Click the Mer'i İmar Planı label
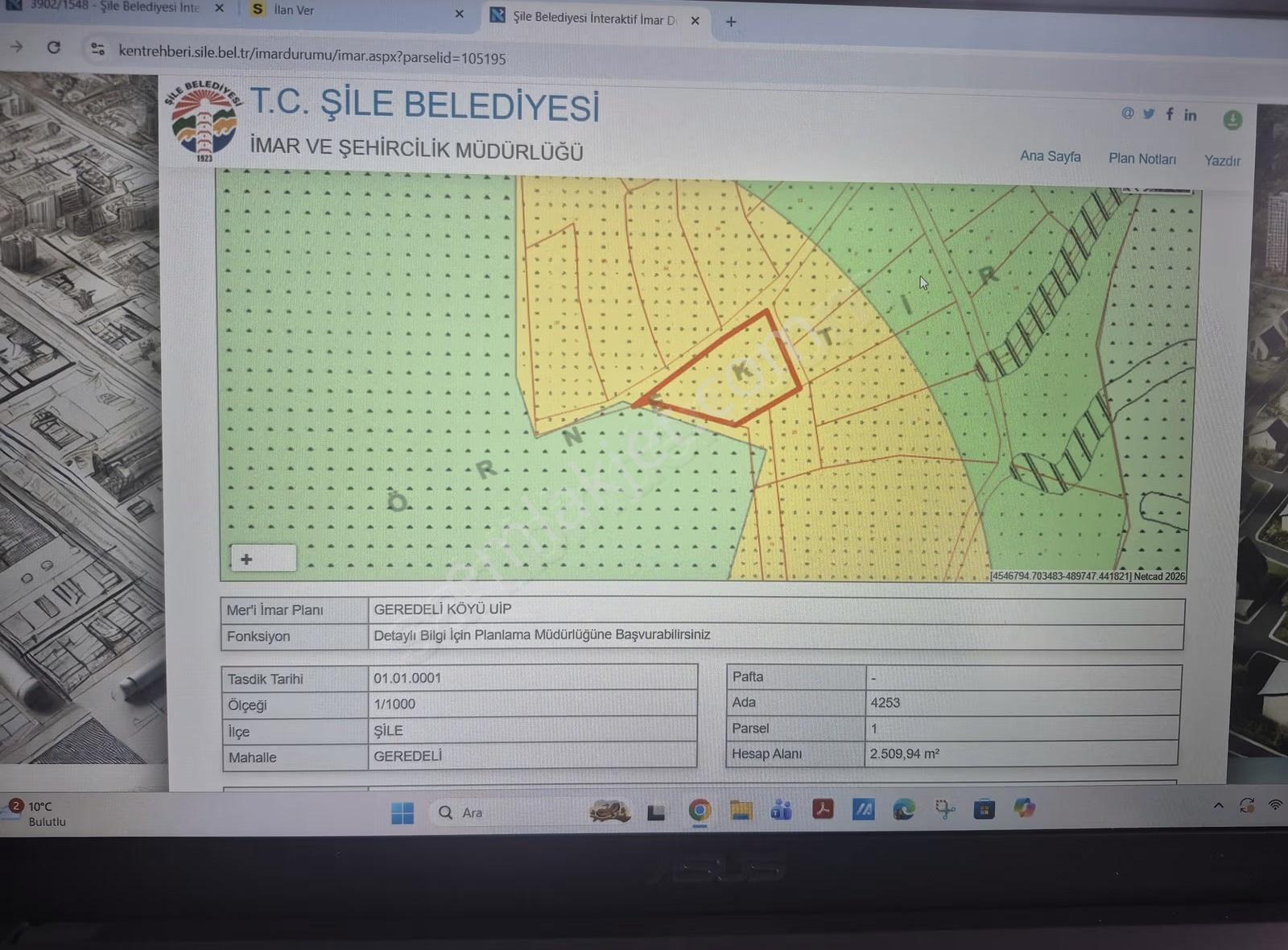Image resolution: width=1288 pixels, height=950 pixels. click(x=275, y=610)
